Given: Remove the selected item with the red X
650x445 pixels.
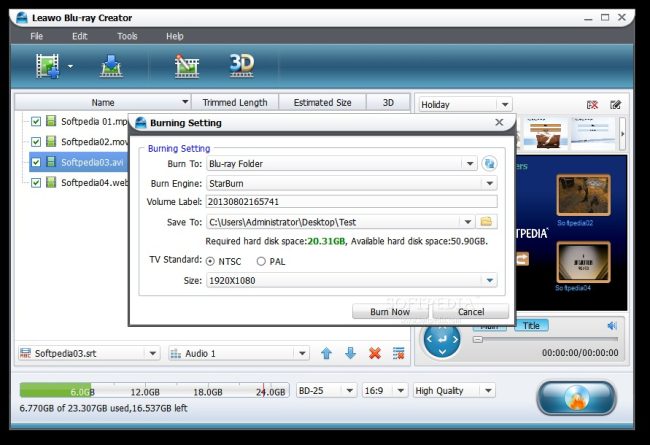Looking at the screenshot, I should click(375, 353).
